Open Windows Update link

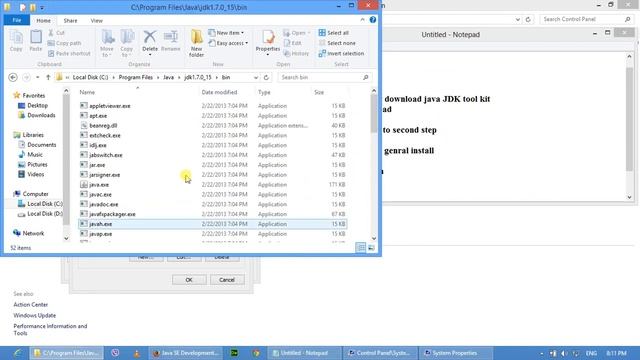pyautogui.click(x=35, y=315)
